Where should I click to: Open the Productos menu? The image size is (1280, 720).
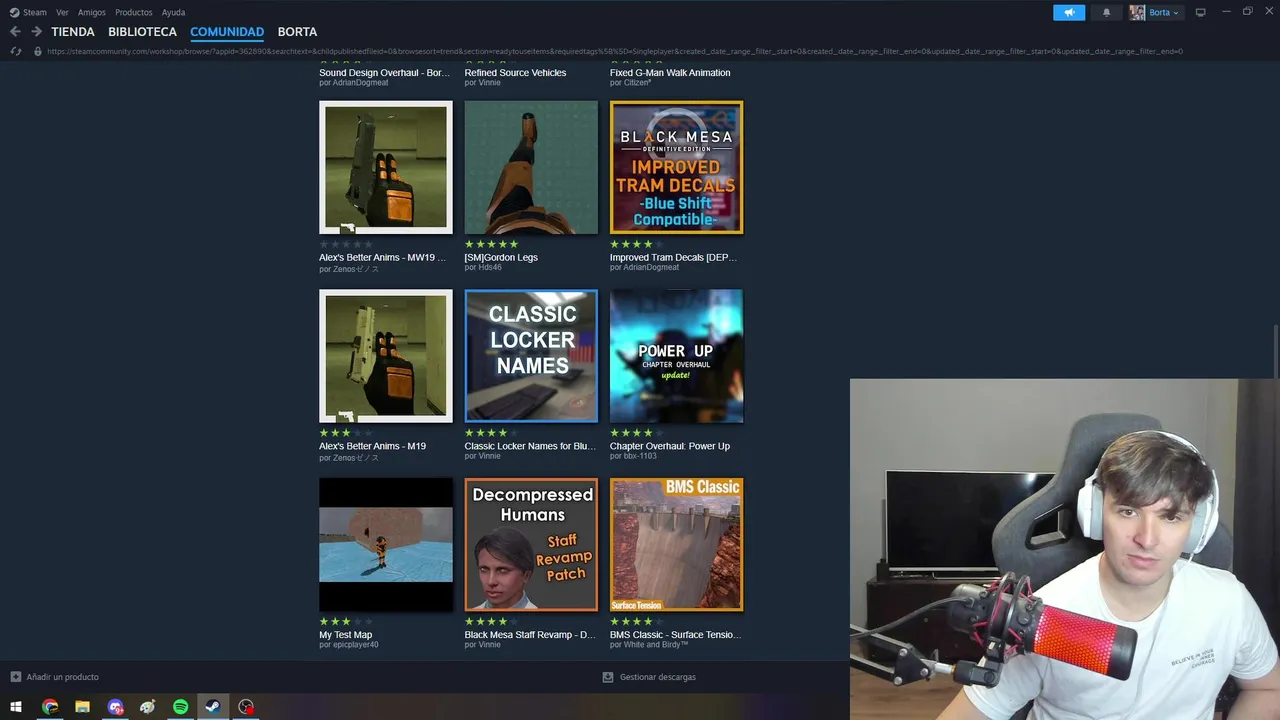134,12
